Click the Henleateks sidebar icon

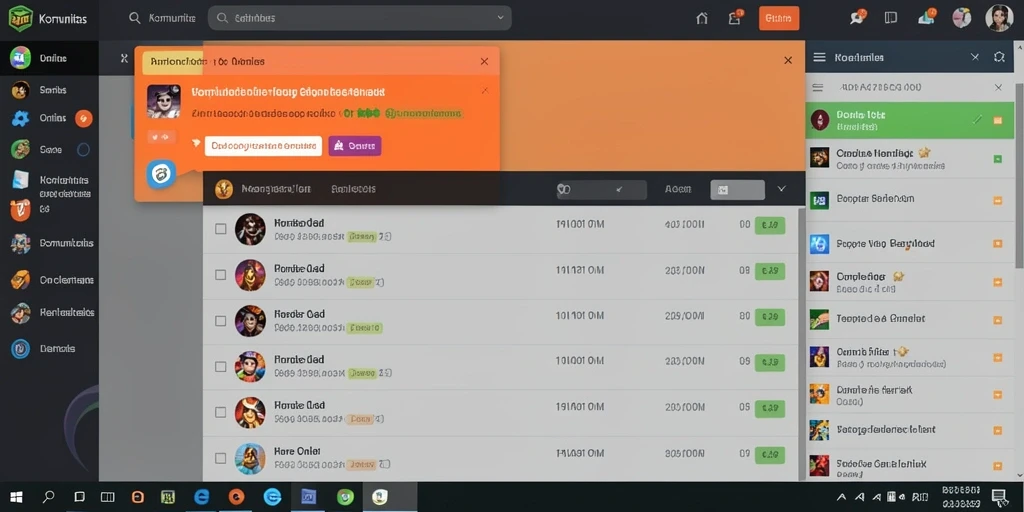20,313
